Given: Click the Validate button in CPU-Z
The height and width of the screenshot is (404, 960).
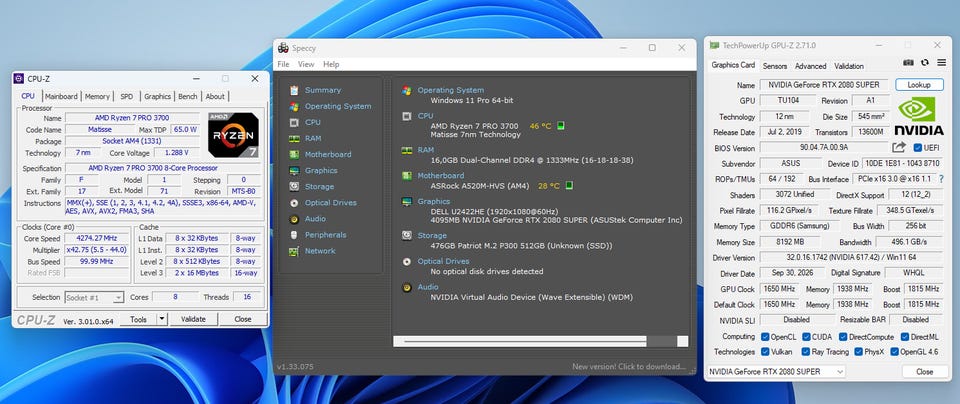Looking at the screenshot, I should [193, 319].
